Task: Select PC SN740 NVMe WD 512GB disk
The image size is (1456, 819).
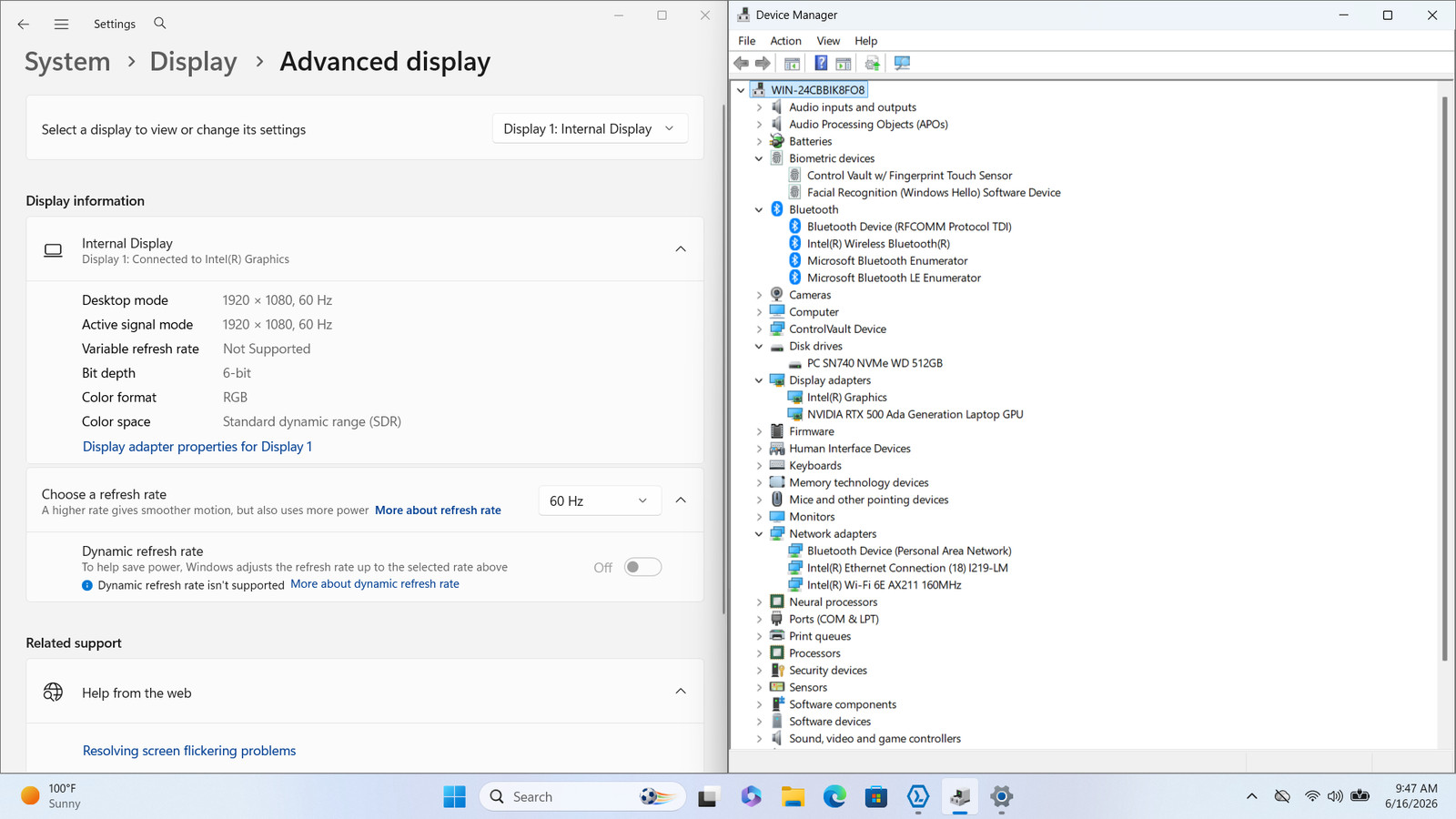Action: 875,363
